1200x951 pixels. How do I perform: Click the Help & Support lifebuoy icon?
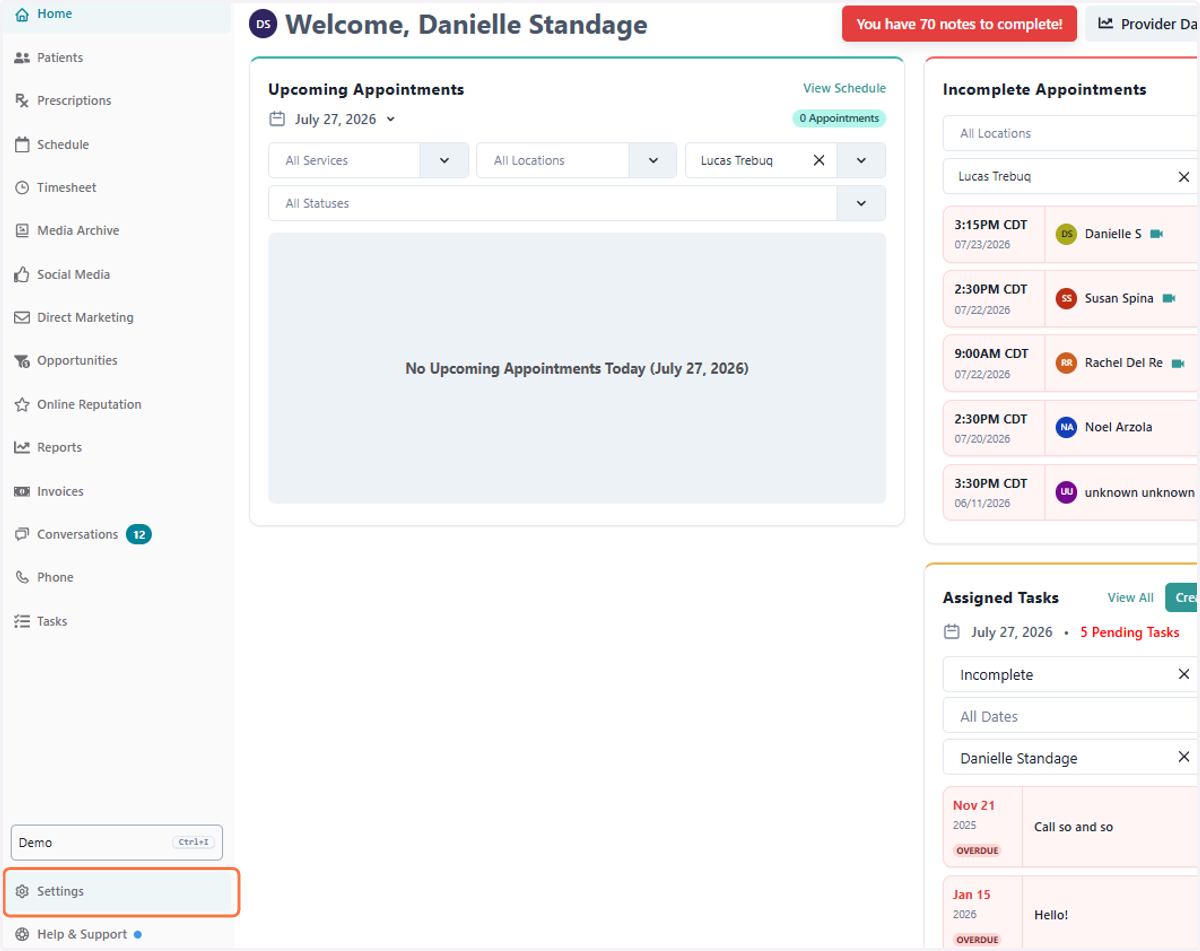coord(22,935)
